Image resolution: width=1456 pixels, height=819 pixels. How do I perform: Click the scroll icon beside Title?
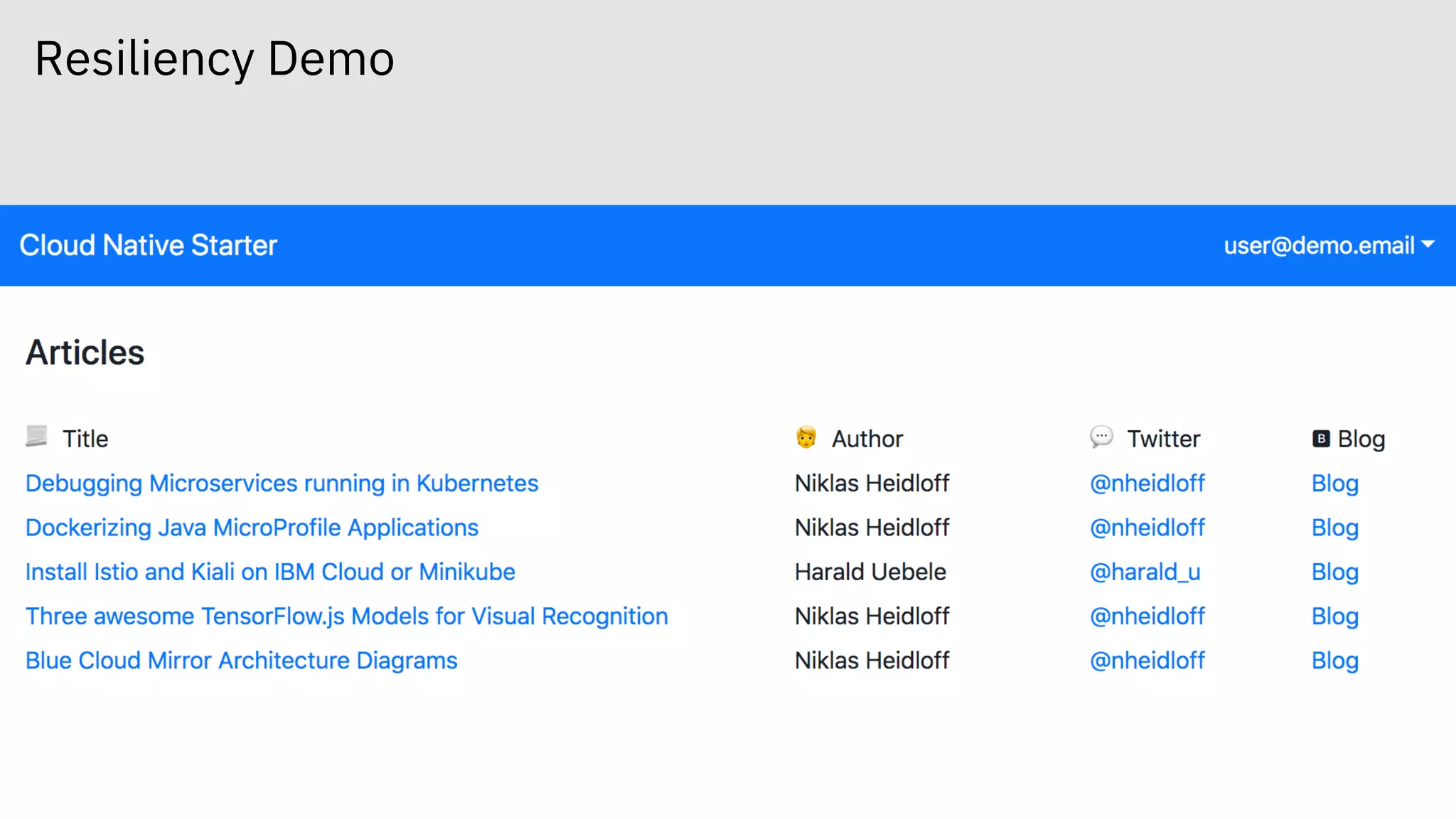(36, 436)
